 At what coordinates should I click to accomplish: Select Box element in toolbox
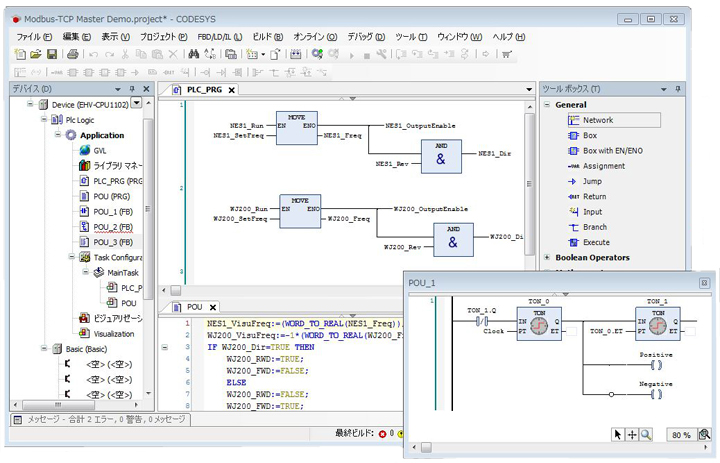[x=583, y=136]
